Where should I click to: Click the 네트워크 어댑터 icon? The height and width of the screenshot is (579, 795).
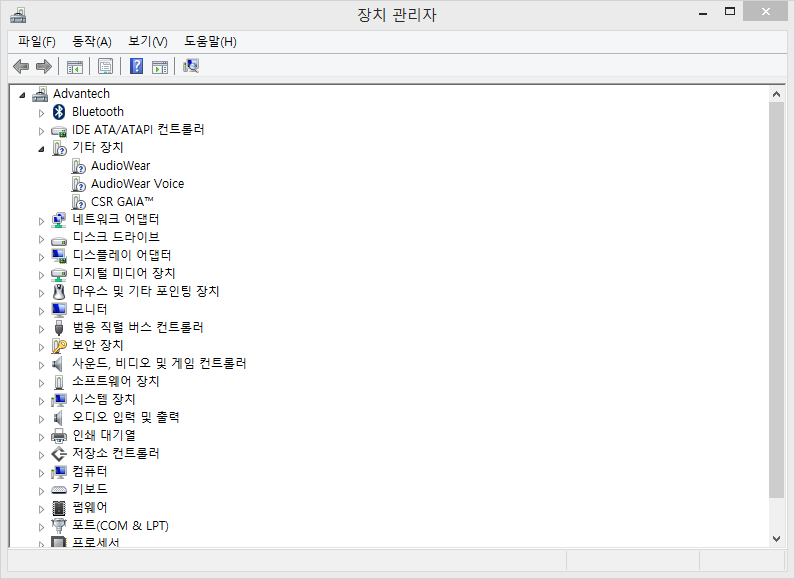pos(59,220)
